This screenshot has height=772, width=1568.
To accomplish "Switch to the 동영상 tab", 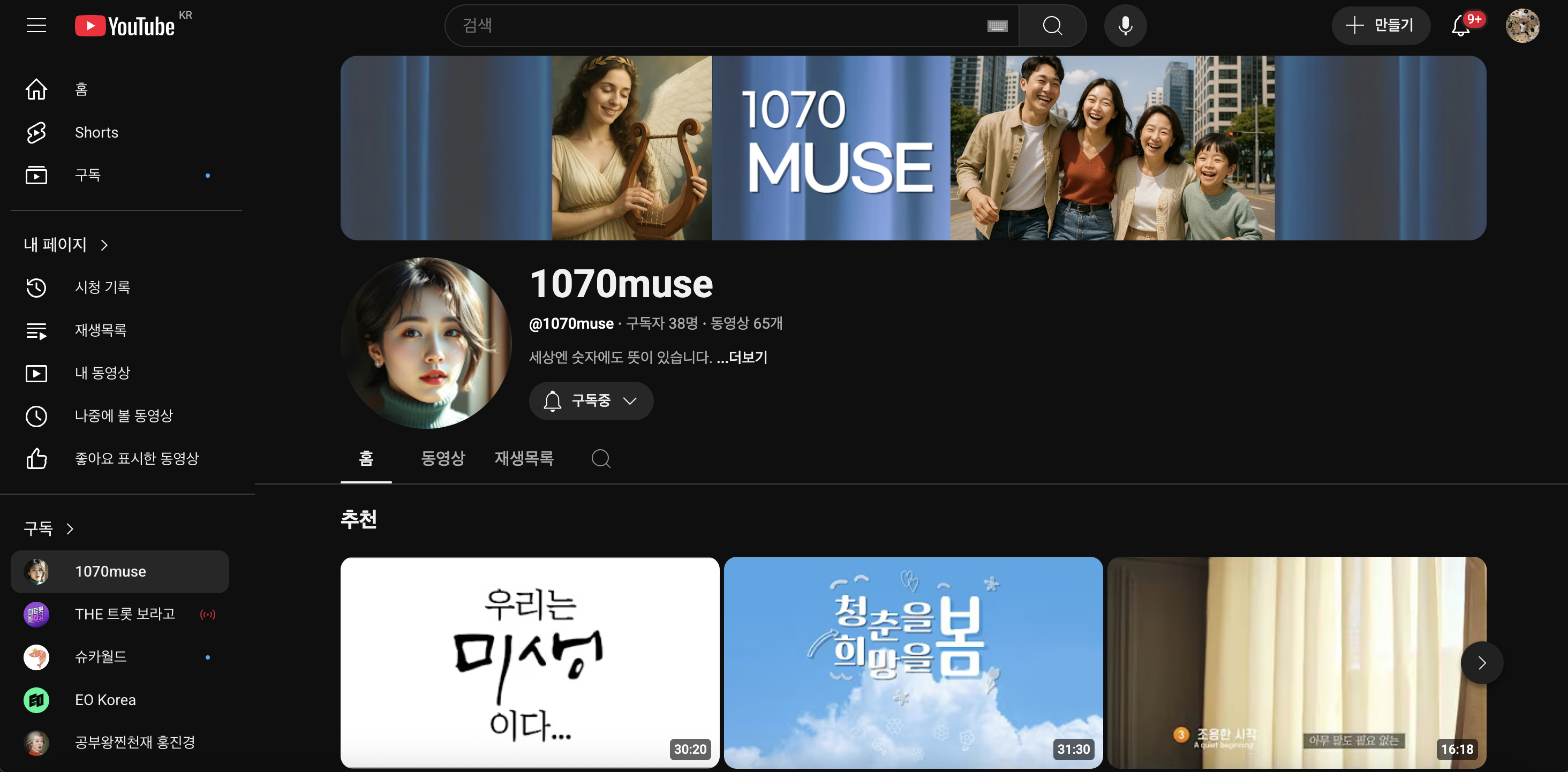I will [442, 458].
